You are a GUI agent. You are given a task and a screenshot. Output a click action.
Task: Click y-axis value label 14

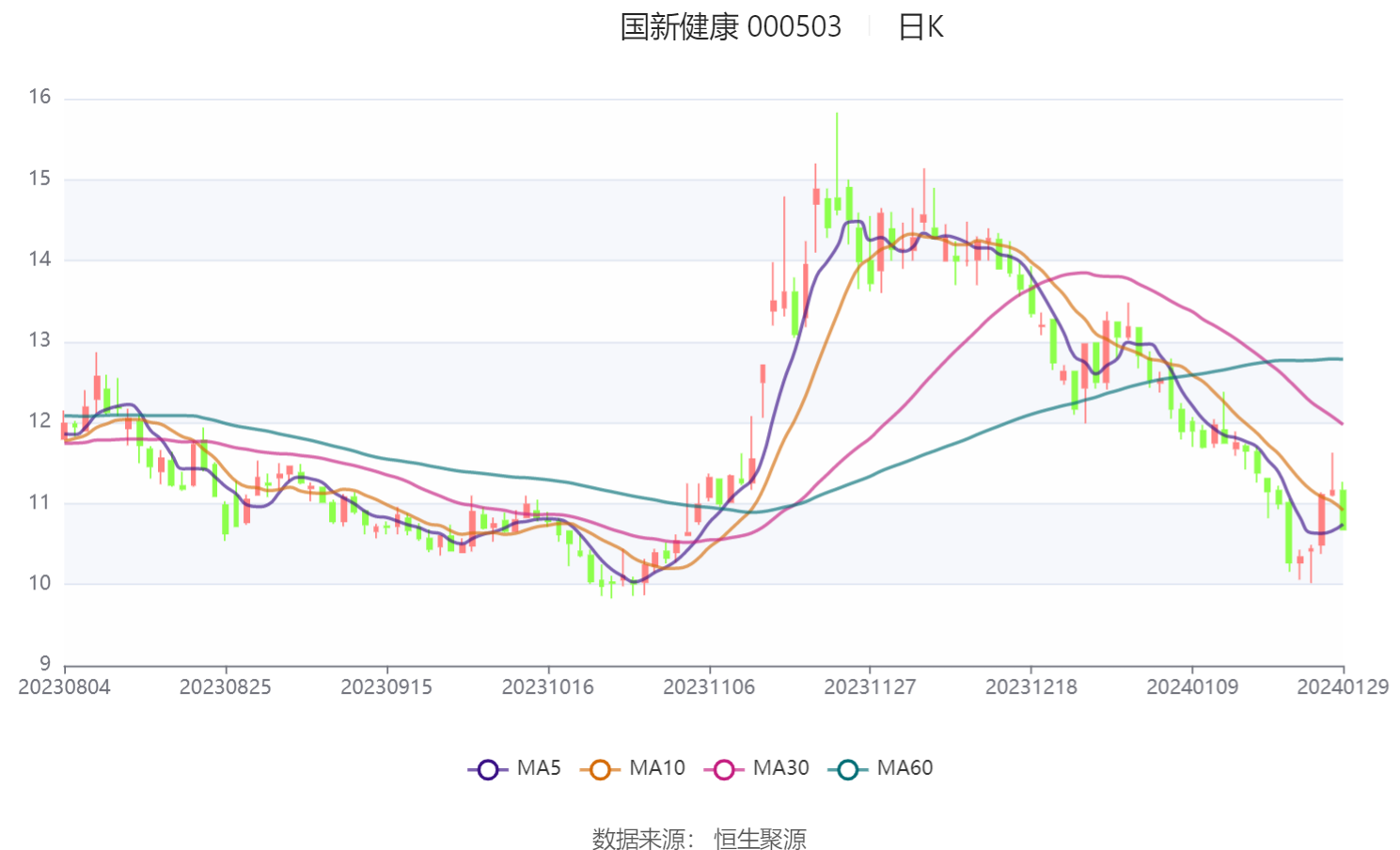pyautogui.click(x=39, y=260)
